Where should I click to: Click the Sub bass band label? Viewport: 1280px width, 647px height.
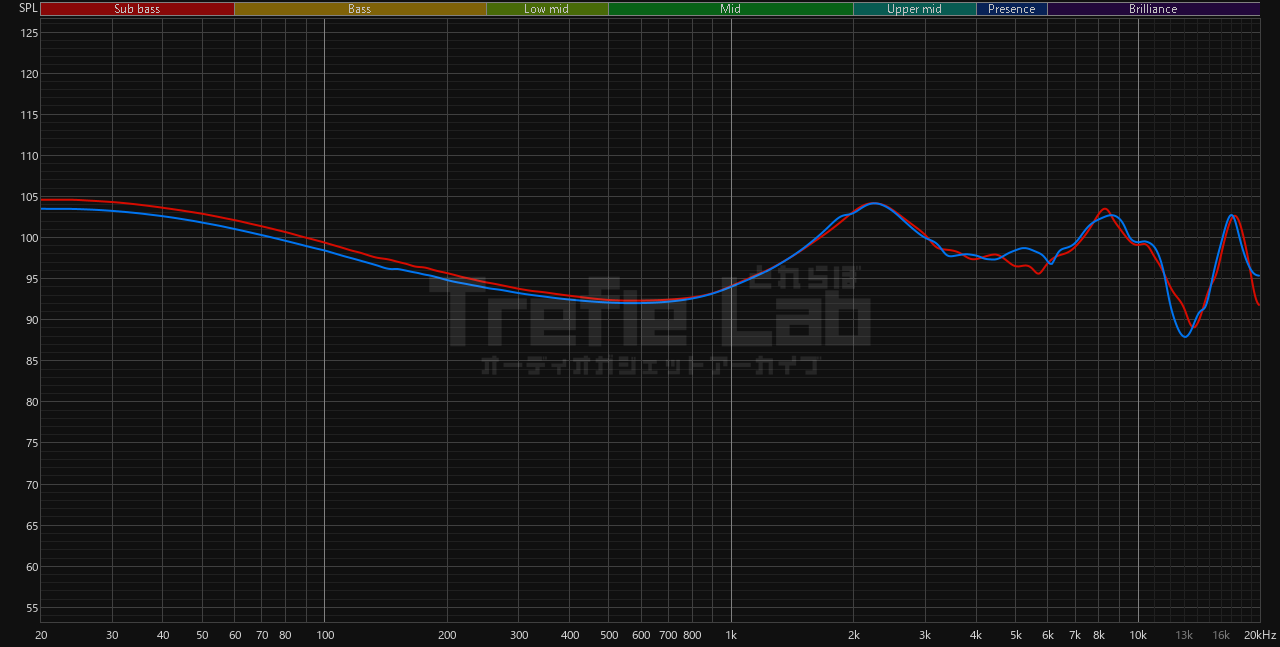click(x=137, y=9)
